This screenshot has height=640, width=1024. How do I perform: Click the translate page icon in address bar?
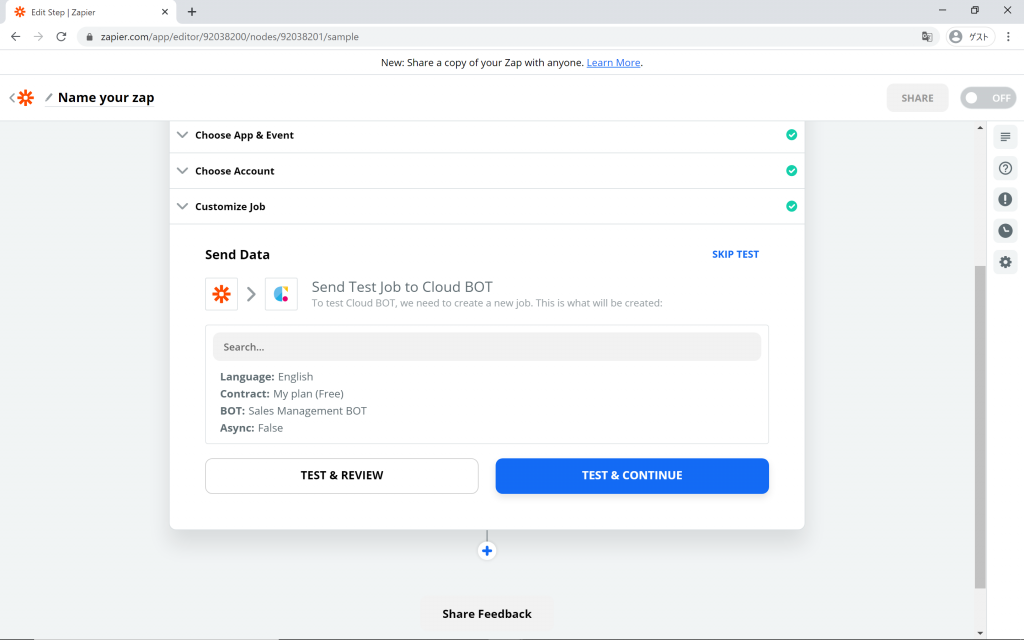(x=927, y=37)
